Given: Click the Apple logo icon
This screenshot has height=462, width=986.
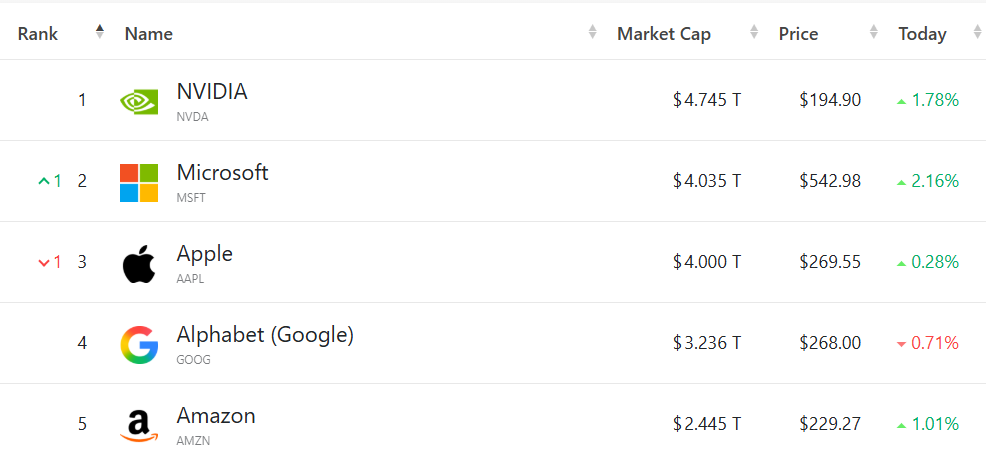Looking at the screenshot, I should coord(139,263).
